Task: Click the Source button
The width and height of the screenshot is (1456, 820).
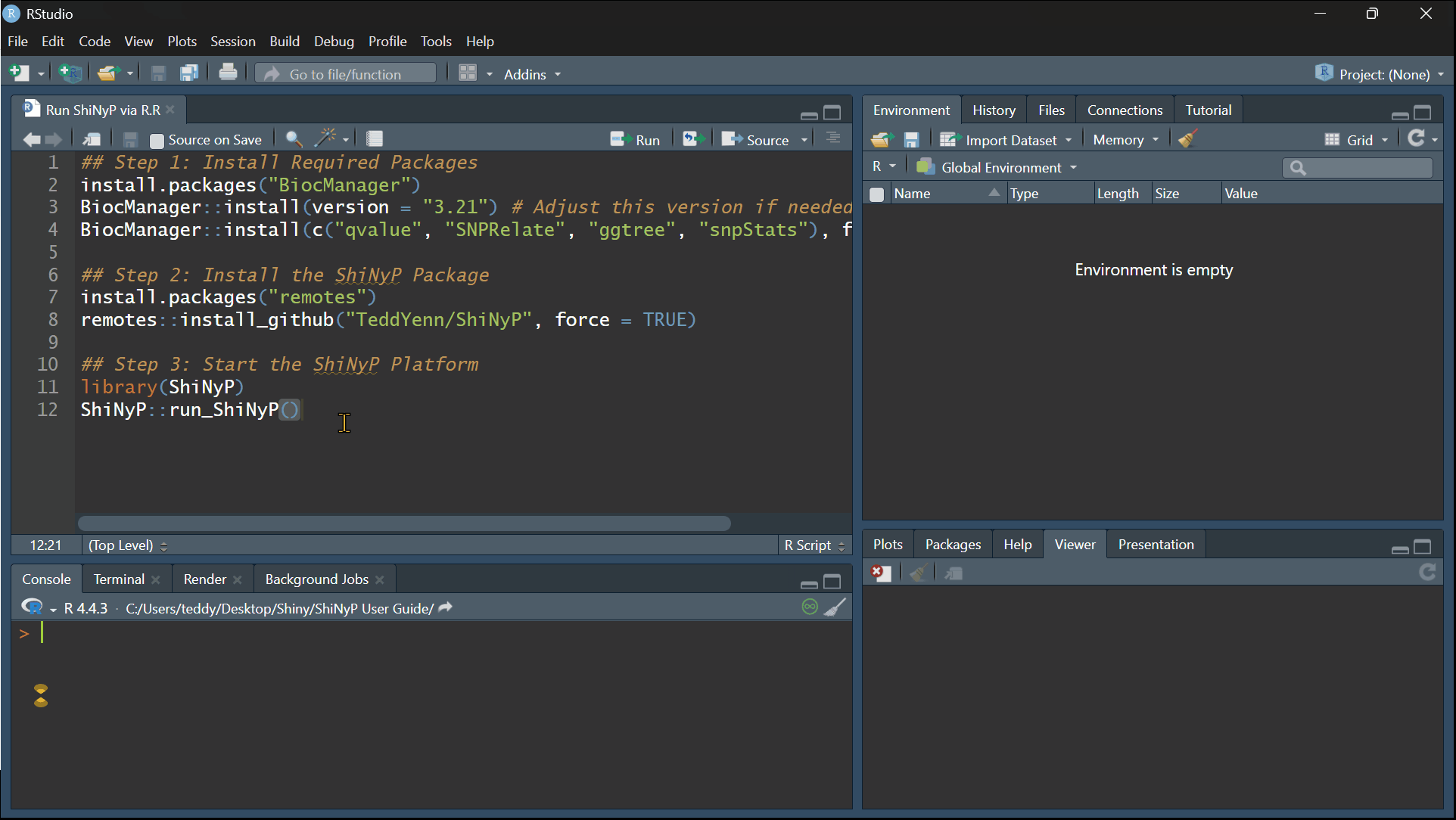Action: [x=755, y=140]
